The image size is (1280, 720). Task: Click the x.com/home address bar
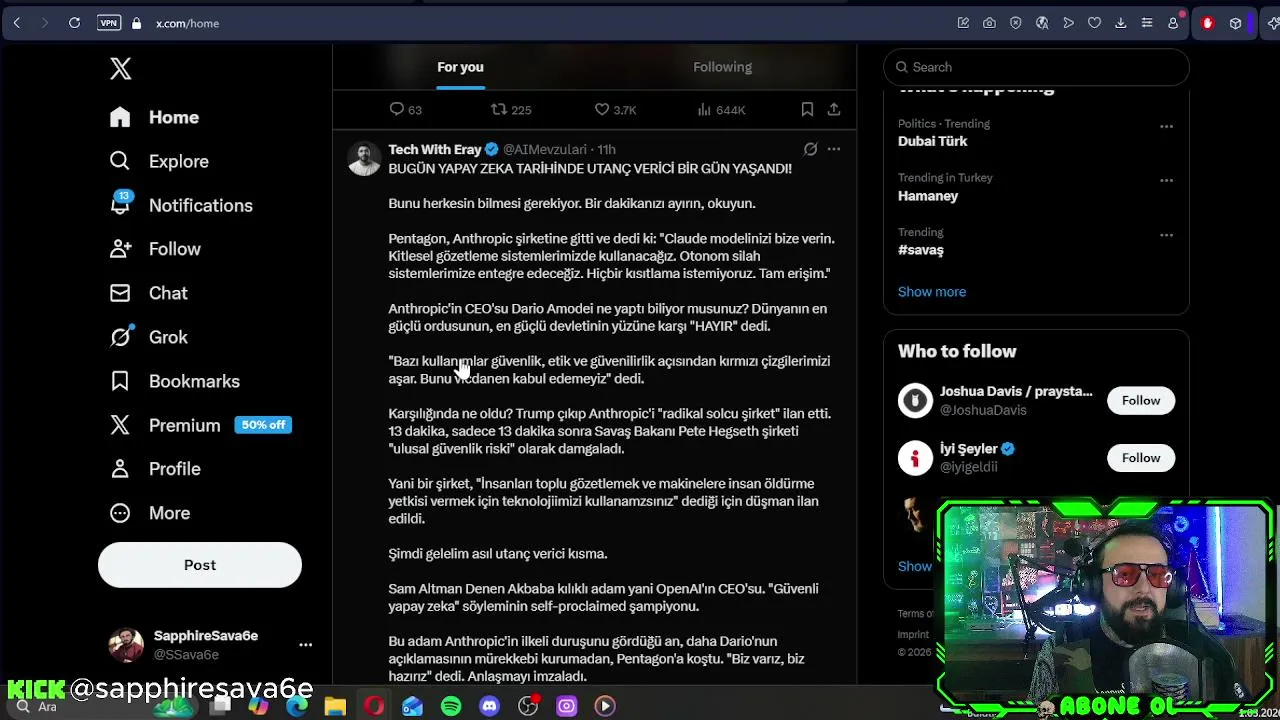coord(187,23)
